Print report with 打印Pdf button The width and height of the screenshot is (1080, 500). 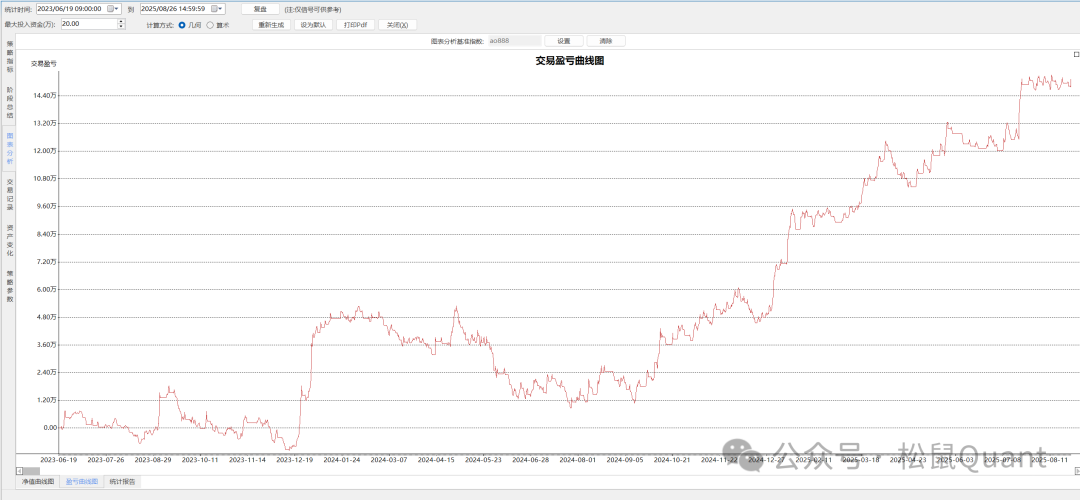coord(355,25)
